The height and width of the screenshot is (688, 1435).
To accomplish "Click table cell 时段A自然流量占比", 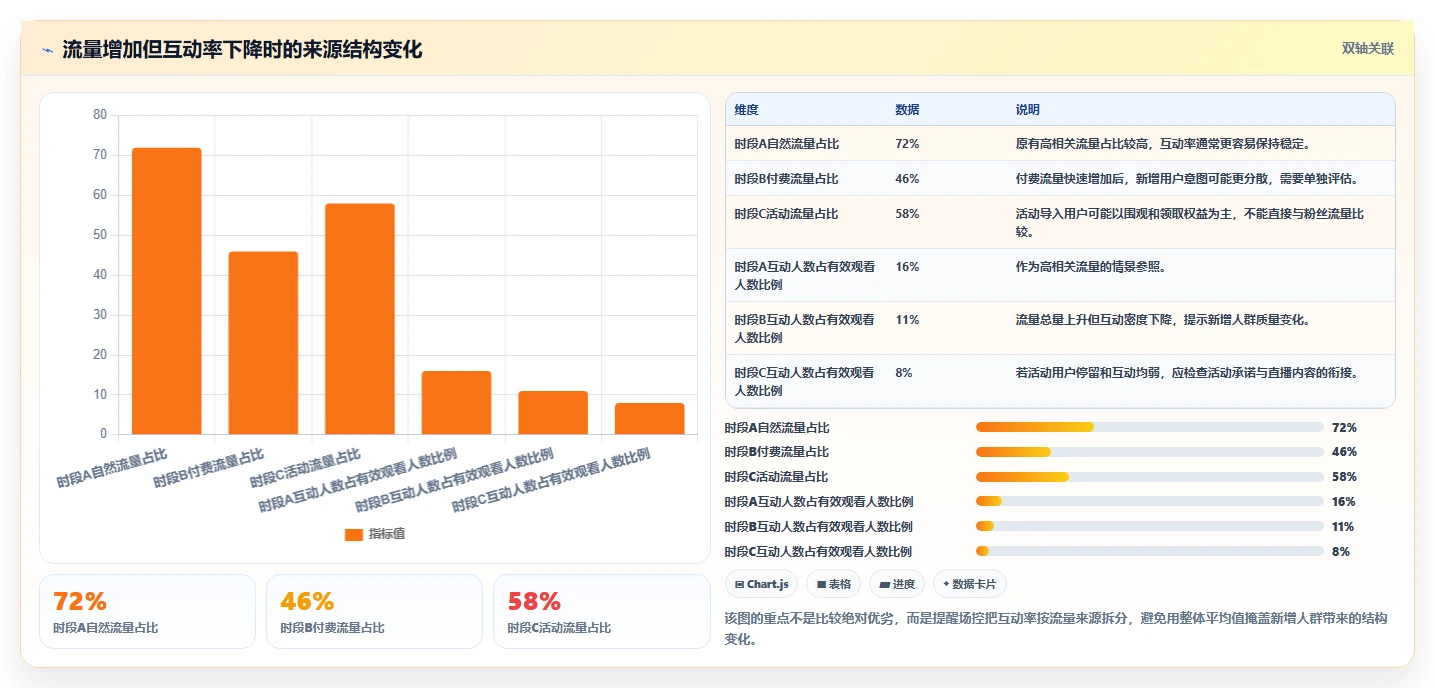I will coord(786,144).
